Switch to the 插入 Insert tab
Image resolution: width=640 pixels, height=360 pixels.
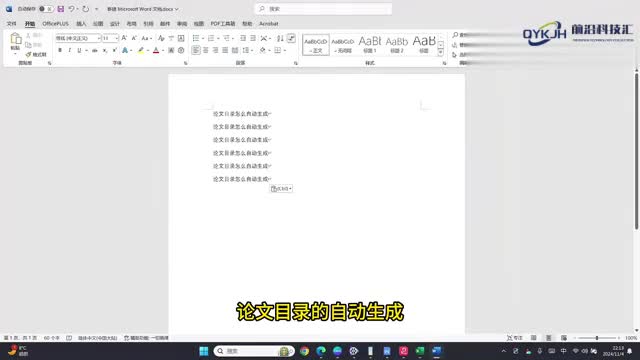[x=81, y=24]
